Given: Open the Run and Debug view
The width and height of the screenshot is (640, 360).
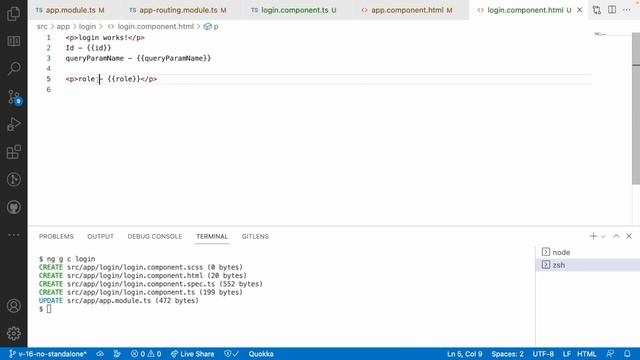Looking at the screenshot, I should (13, 124).
